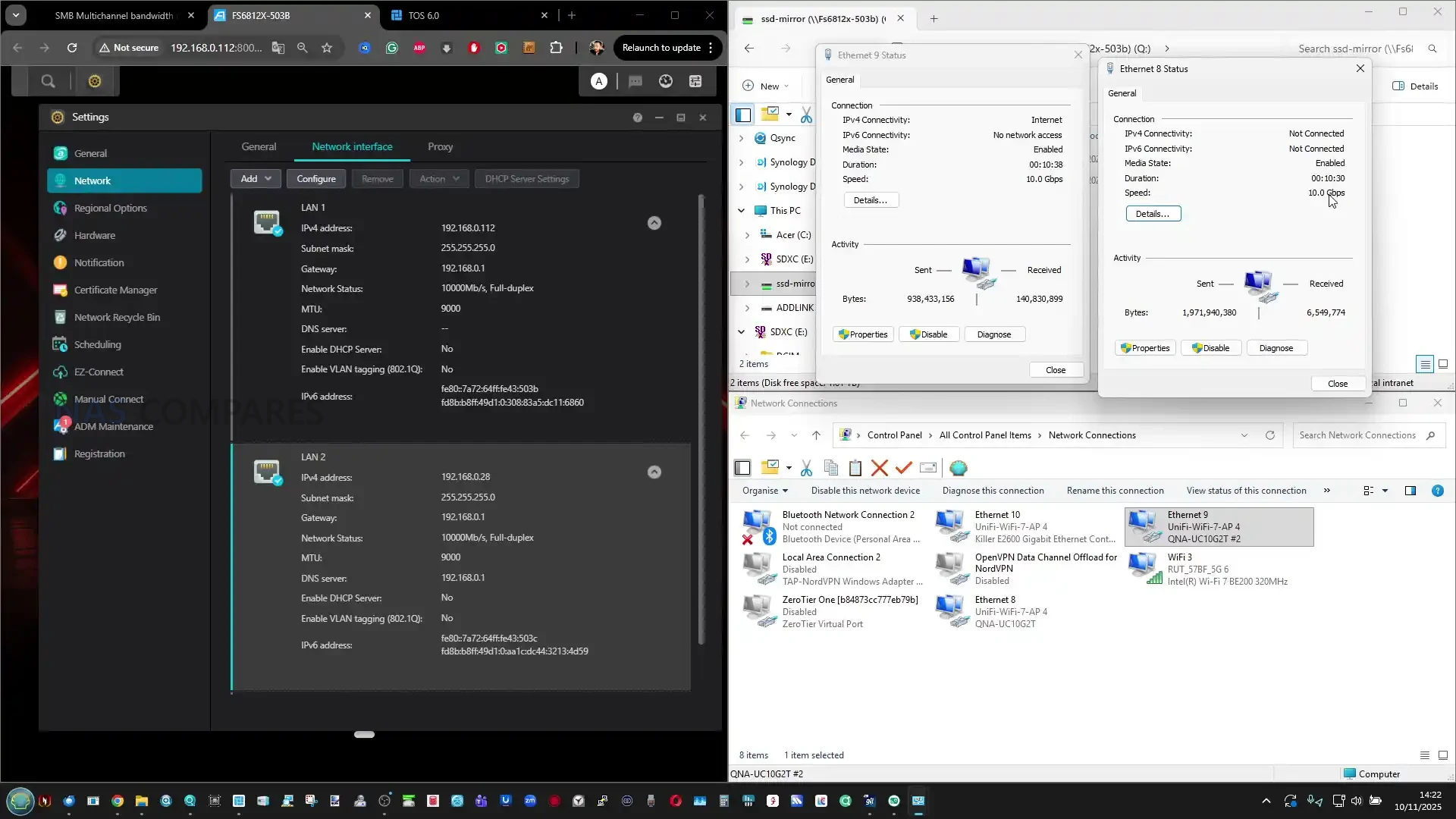The image size is (1456, 819).
Task: Collapse the LAN 1 details panel
Action: (x=654, y=223)
